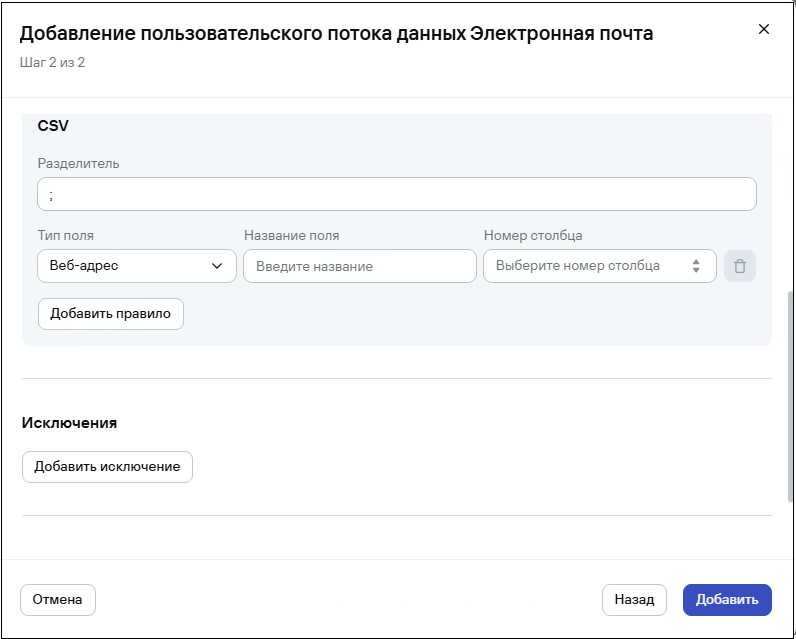
Task: Click the Название поля label
Action: click(x=291, y=236)
